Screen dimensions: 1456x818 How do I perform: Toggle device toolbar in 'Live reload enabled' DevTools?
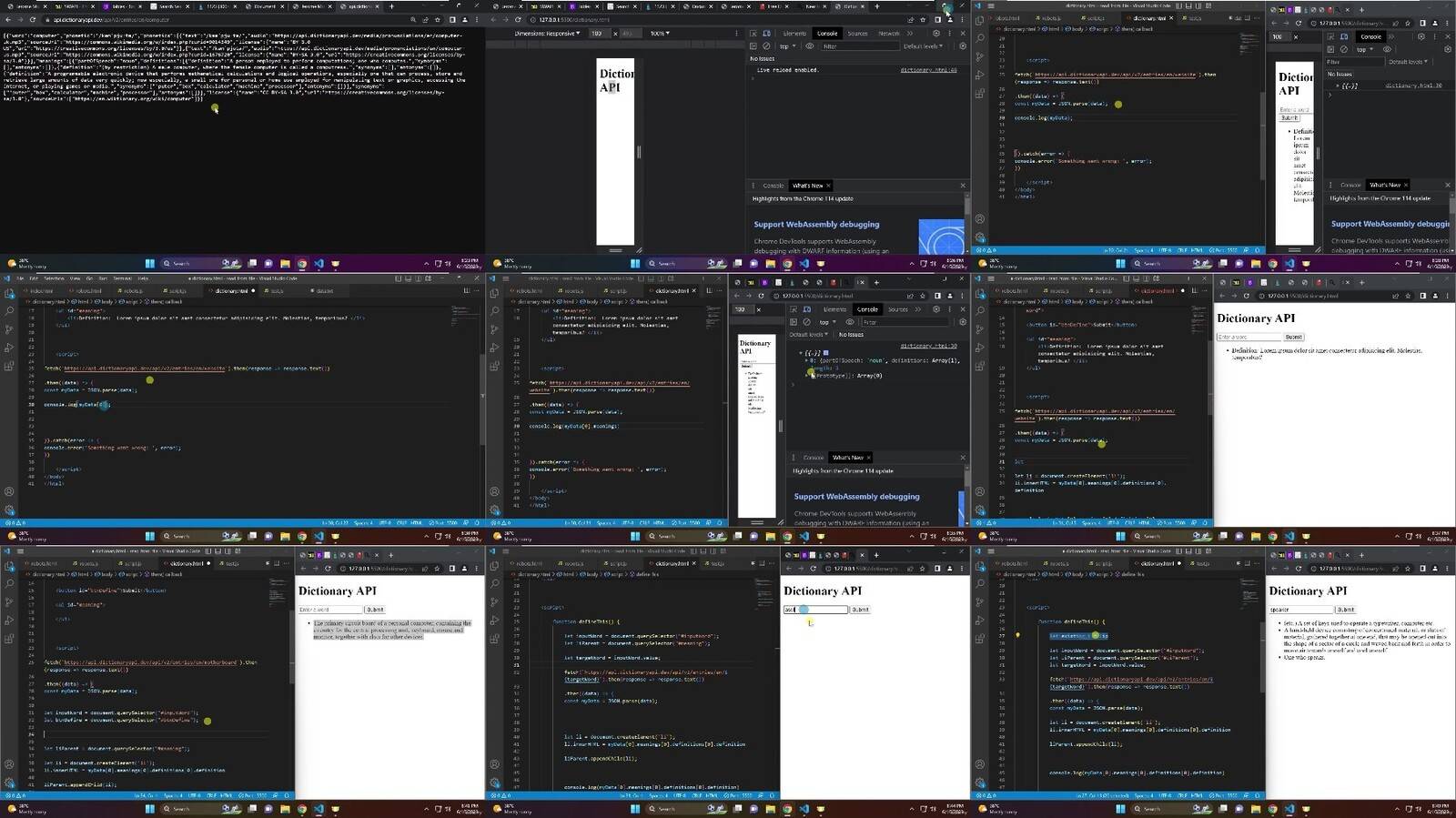coord(767,34)
